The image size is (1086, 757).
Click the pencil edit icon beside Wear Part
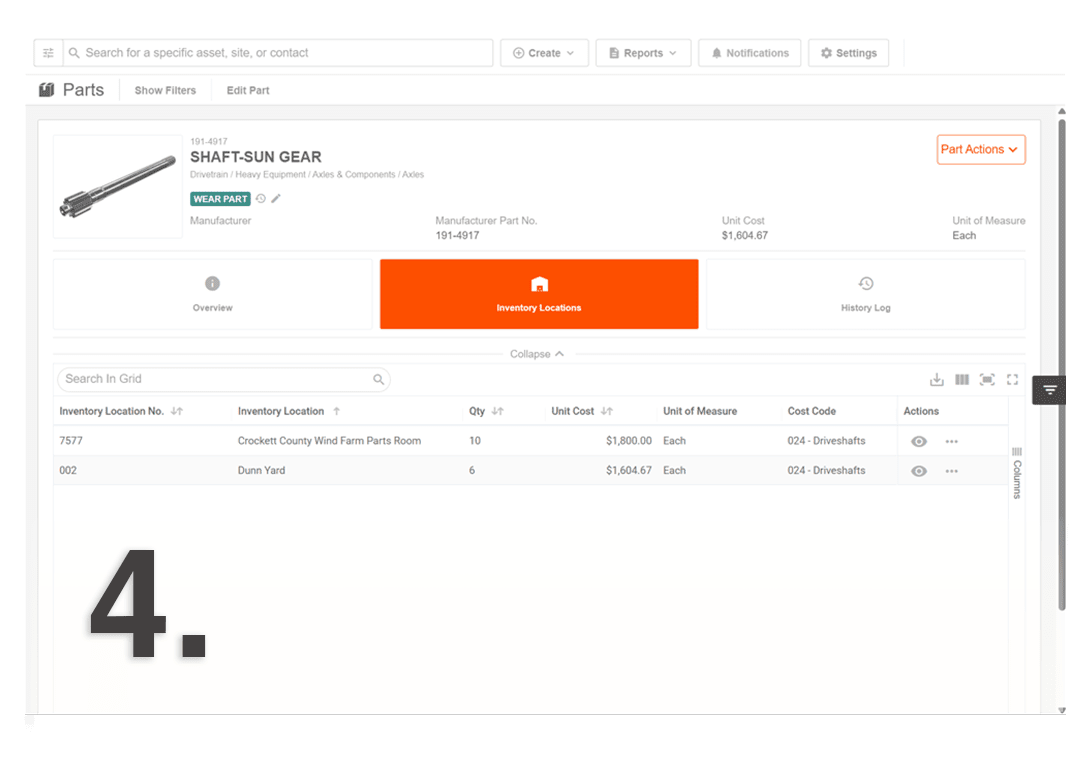tap(276, 199)
